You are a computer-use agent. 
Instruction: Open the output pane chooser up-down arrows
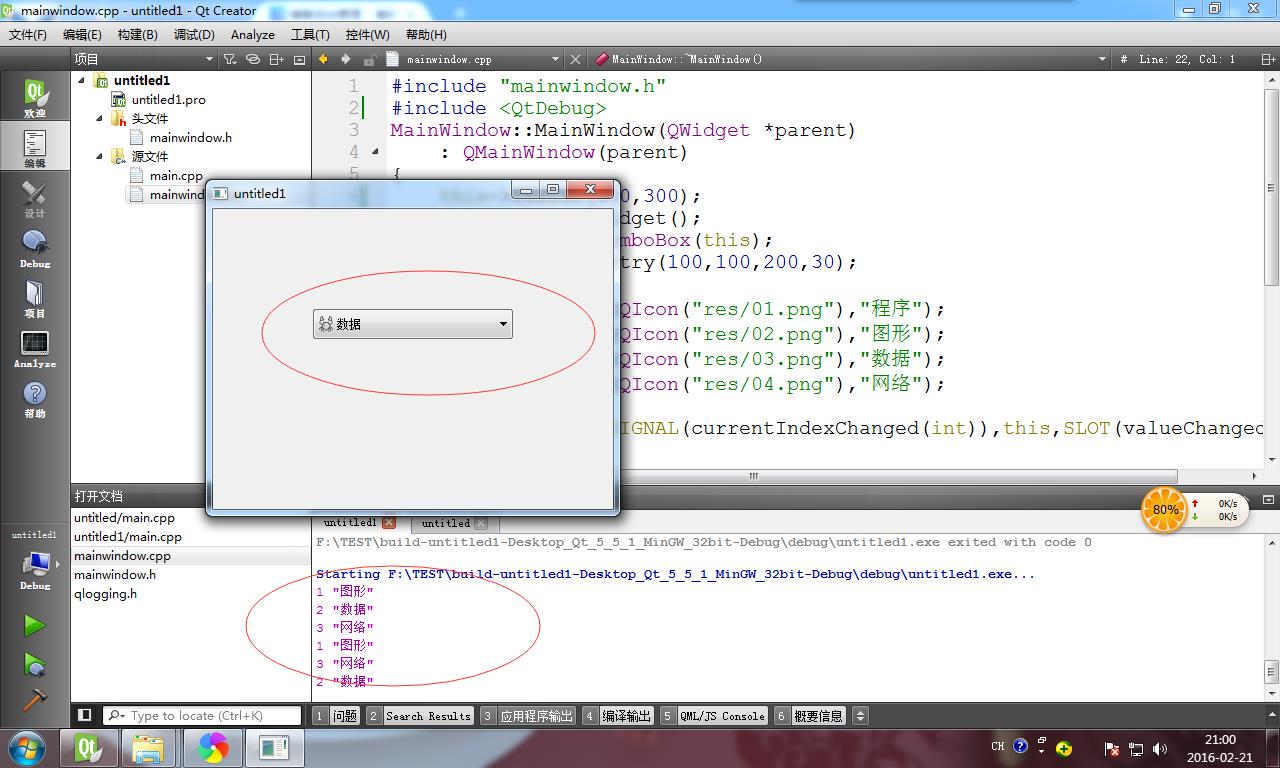pos(860,716)
